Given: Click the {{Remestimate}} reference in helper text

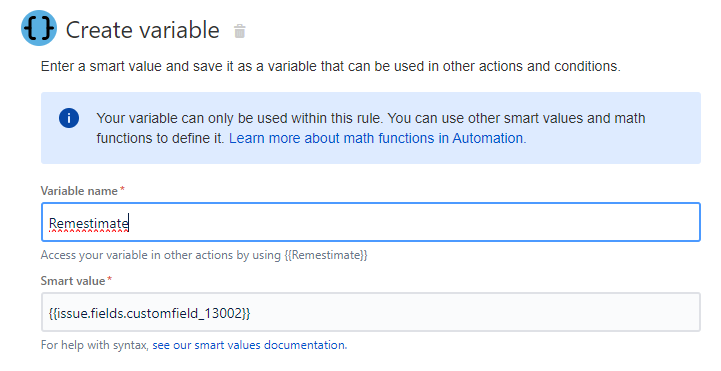Looking at the screenshot, I should [326, 255].
